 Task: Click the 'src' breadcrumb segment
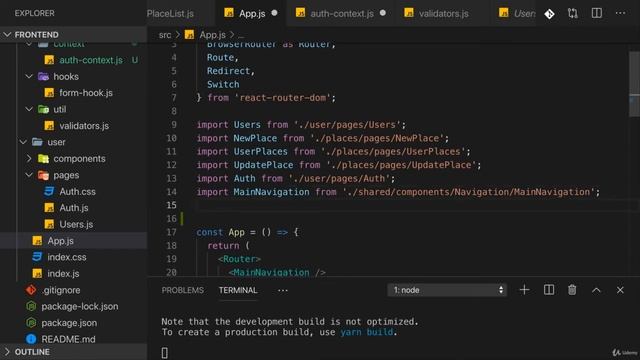pyautogui.click(x=165, y=35)
